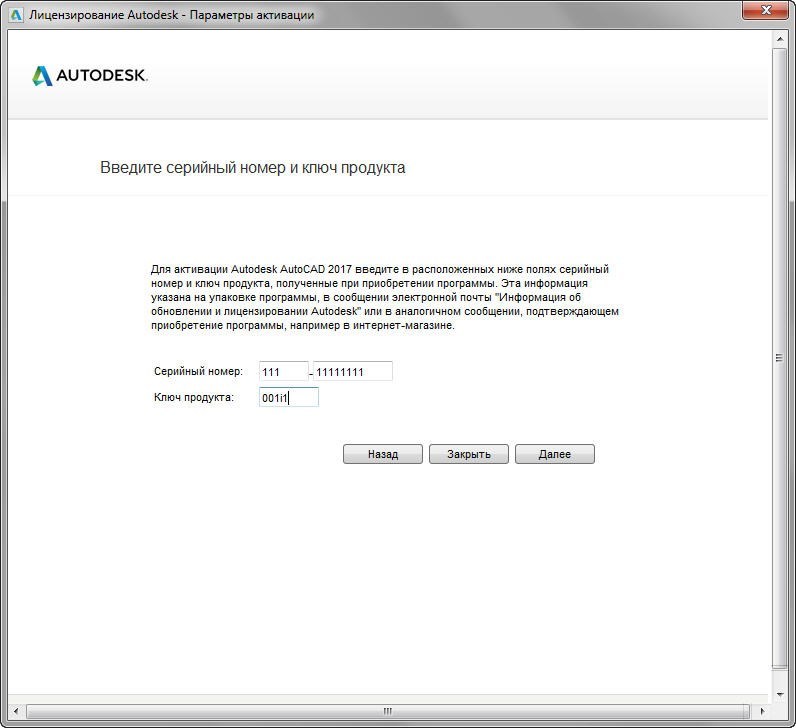Click the vertical scrollbar down arrow
Viewport: 796px width, 728px height.
[x=779, y=693]
